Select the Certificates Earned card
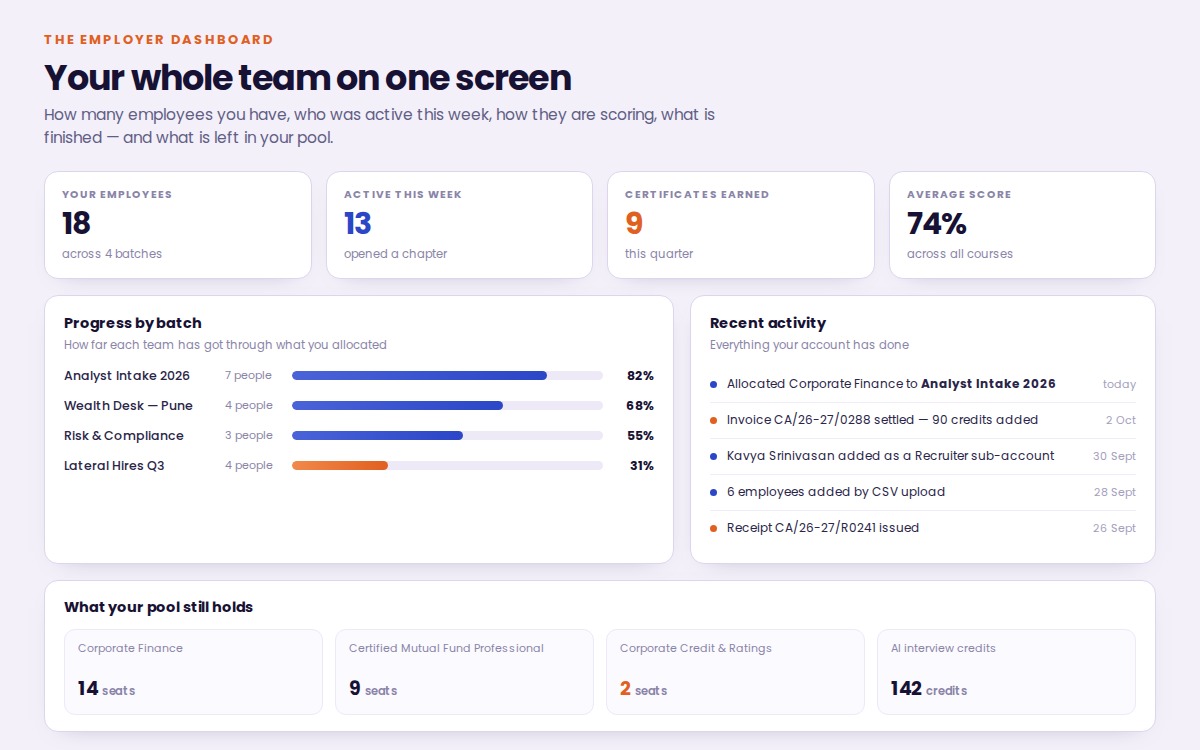This screenshot has height=750, width=1200. 741,225
